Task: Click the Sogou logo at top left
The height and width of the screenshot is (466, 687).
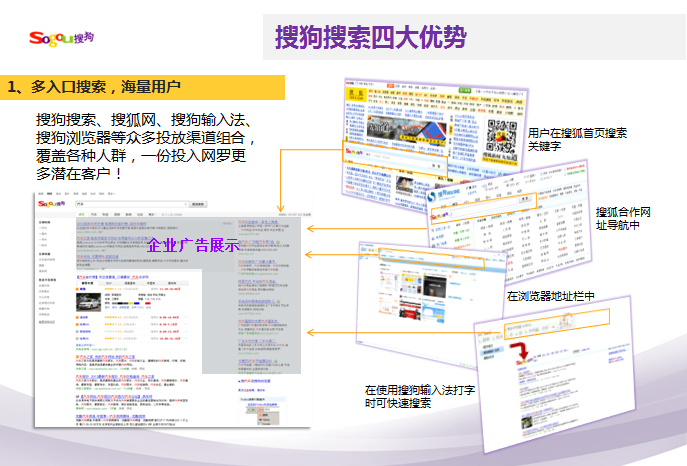Action: pos(61,39)
